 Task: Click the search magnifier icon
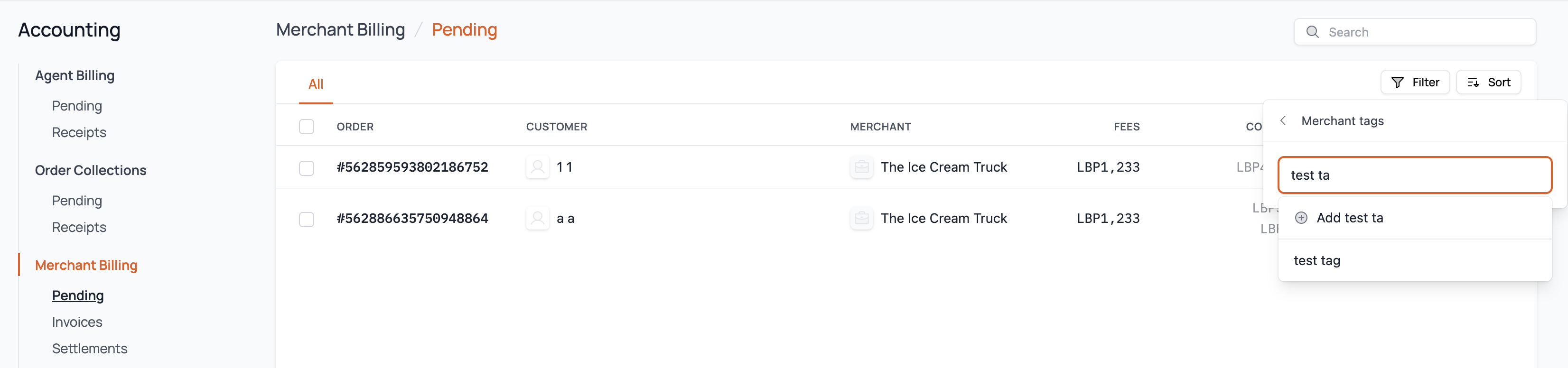pos(1312,32)
